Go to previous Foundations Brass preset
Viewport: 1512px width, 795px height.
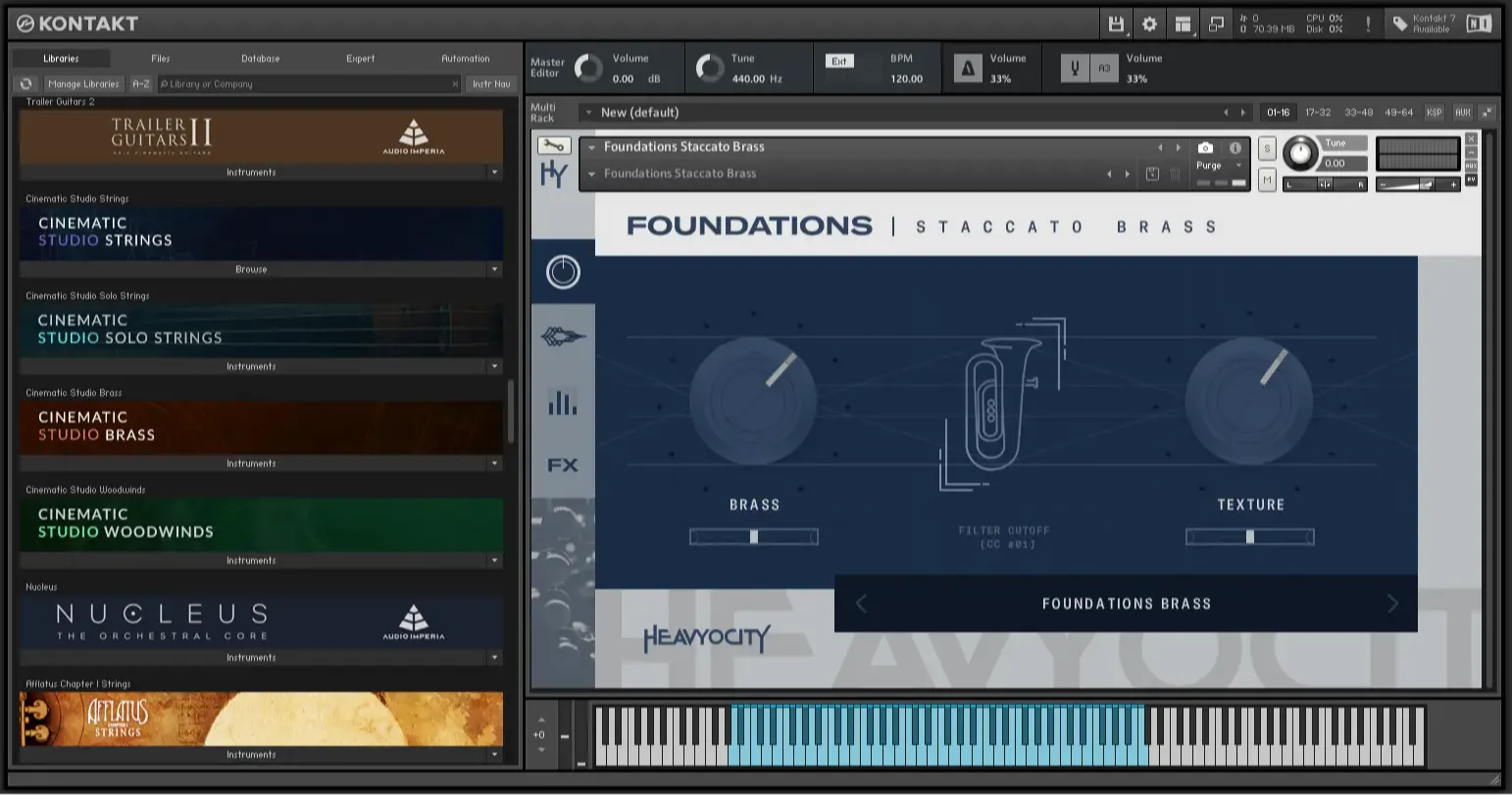(862, 604)
